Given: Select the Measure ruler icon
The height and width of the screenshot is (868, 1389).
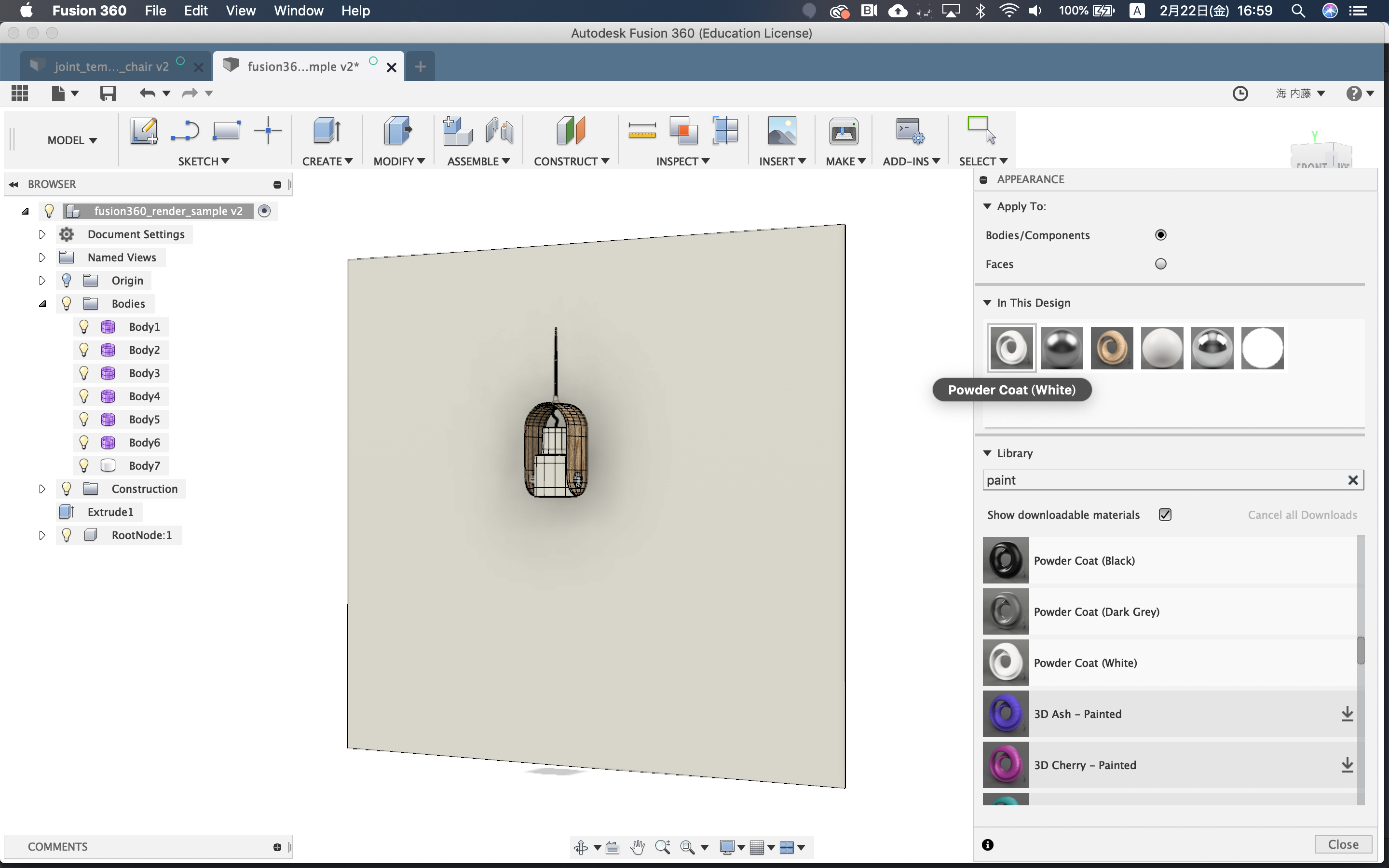Looking at the screenshot, I should [x=642, y=131].
